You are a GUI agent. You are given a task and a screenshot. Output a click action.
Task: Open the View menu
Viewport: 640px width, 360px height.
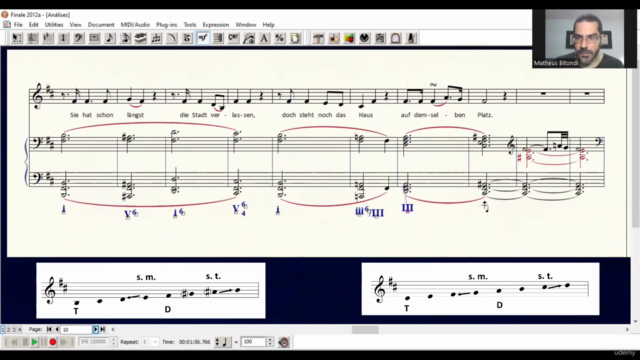[76, 25]
